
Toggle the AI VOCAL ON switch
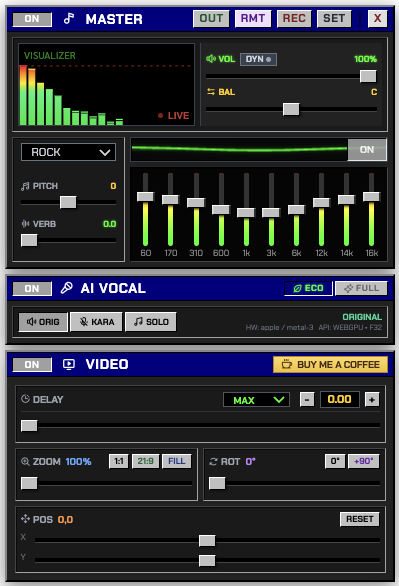[32, 289]
